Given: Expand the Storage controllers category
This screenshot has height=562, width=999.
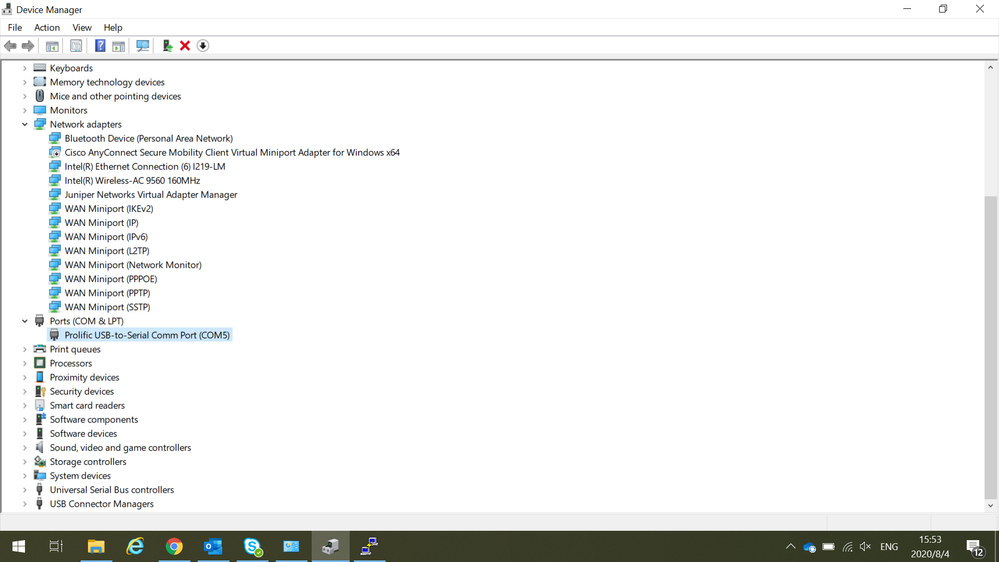Looking at the screenshot, I should pos(25,461).
